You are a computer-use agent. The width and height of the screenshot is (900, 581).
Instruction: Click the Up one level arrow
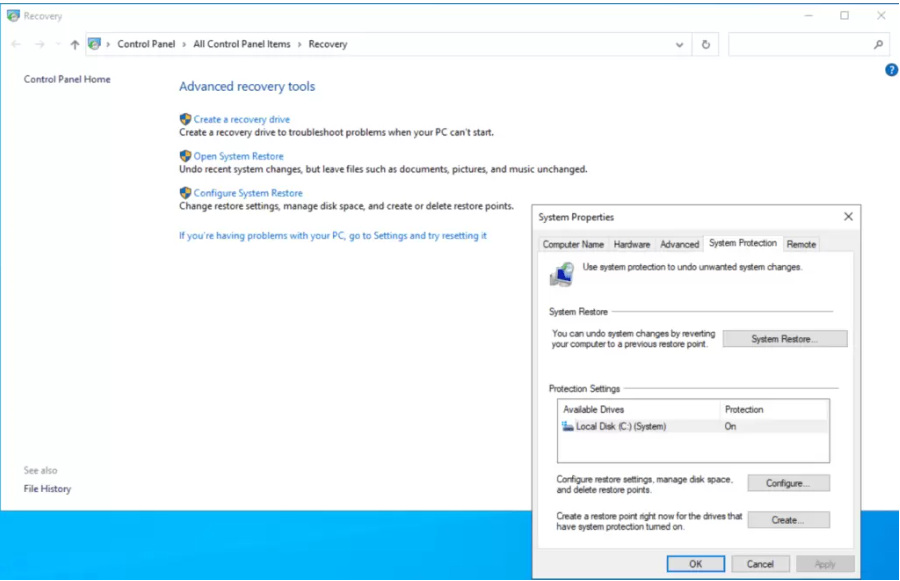75,45
